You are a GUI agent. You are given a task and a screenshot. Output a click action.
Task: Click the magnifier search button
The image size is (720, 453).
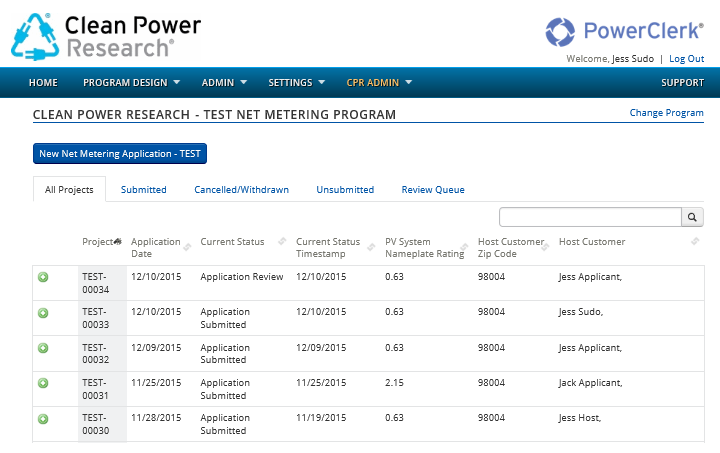(692, 217)
